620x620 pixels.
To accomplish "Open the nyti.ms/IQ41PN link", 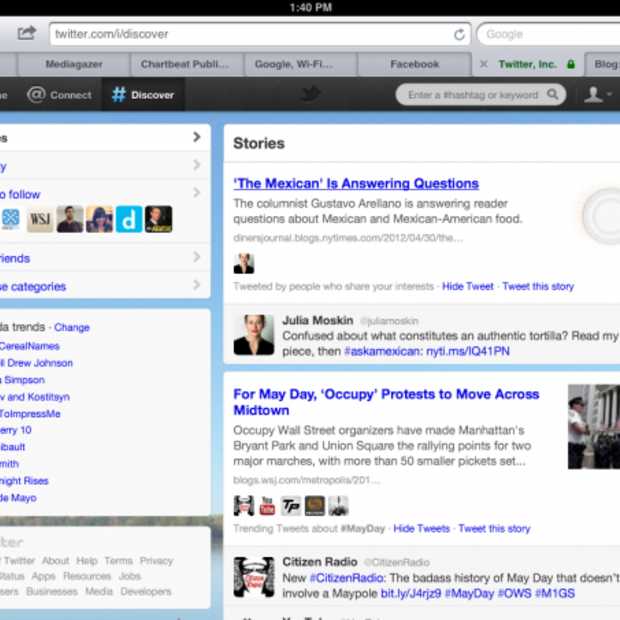I will click(x=468, y=351).
